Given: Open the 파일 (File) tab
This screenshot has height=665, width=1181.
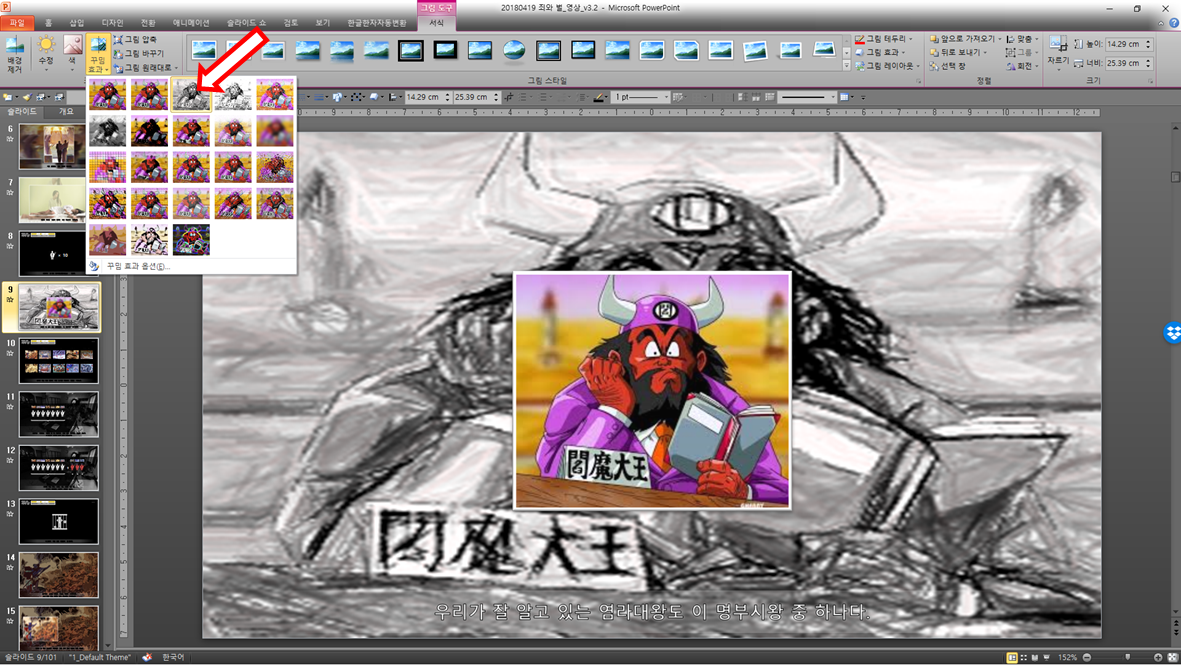Looking at the screenshot, I should pos(17,23).
